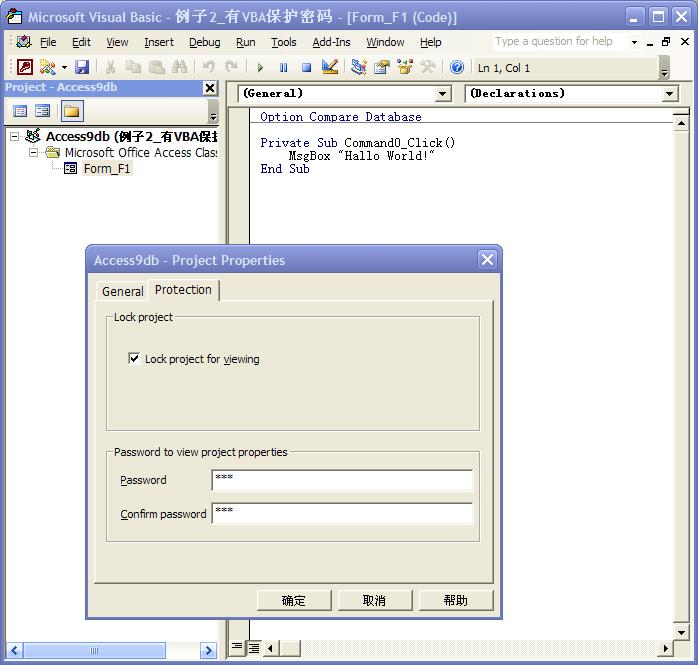Viewport: 698px width, 665px height.
Task: Open toolbar options overflow arrow
Action: click(664, 68)
